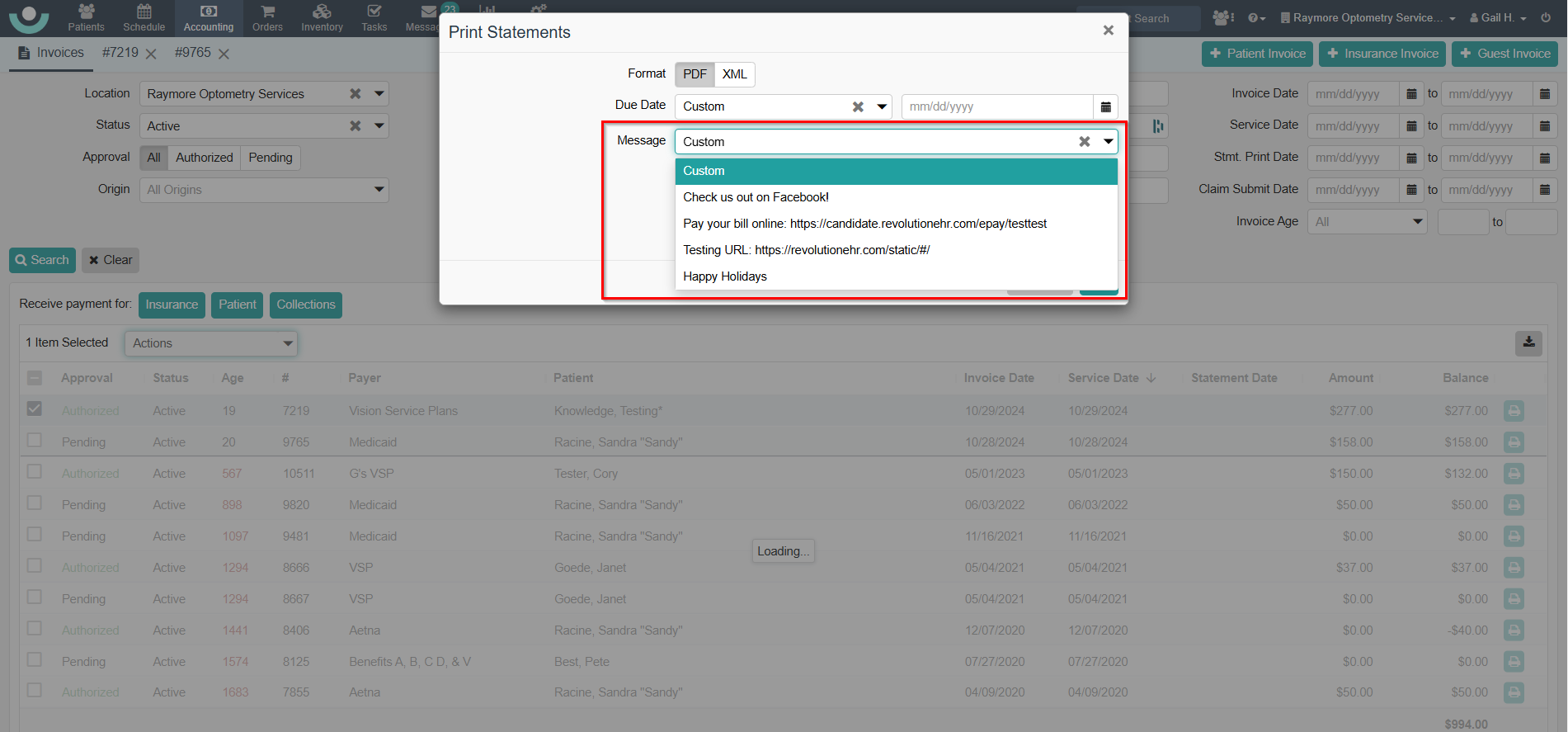The width and height of the screenshot is (1568, 732).
Task: Click the Patient Invoice button
Action: [1257, 54]
